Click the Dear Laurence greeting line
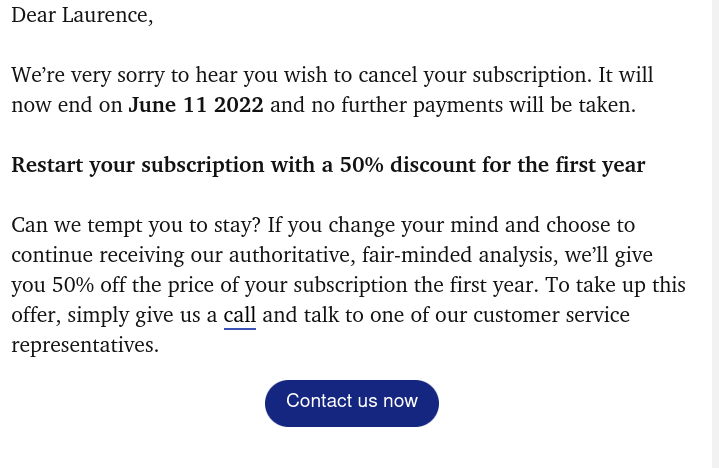The width and height of the screenshot is (719, 468). pyautogui.click(x=82, y=15)
